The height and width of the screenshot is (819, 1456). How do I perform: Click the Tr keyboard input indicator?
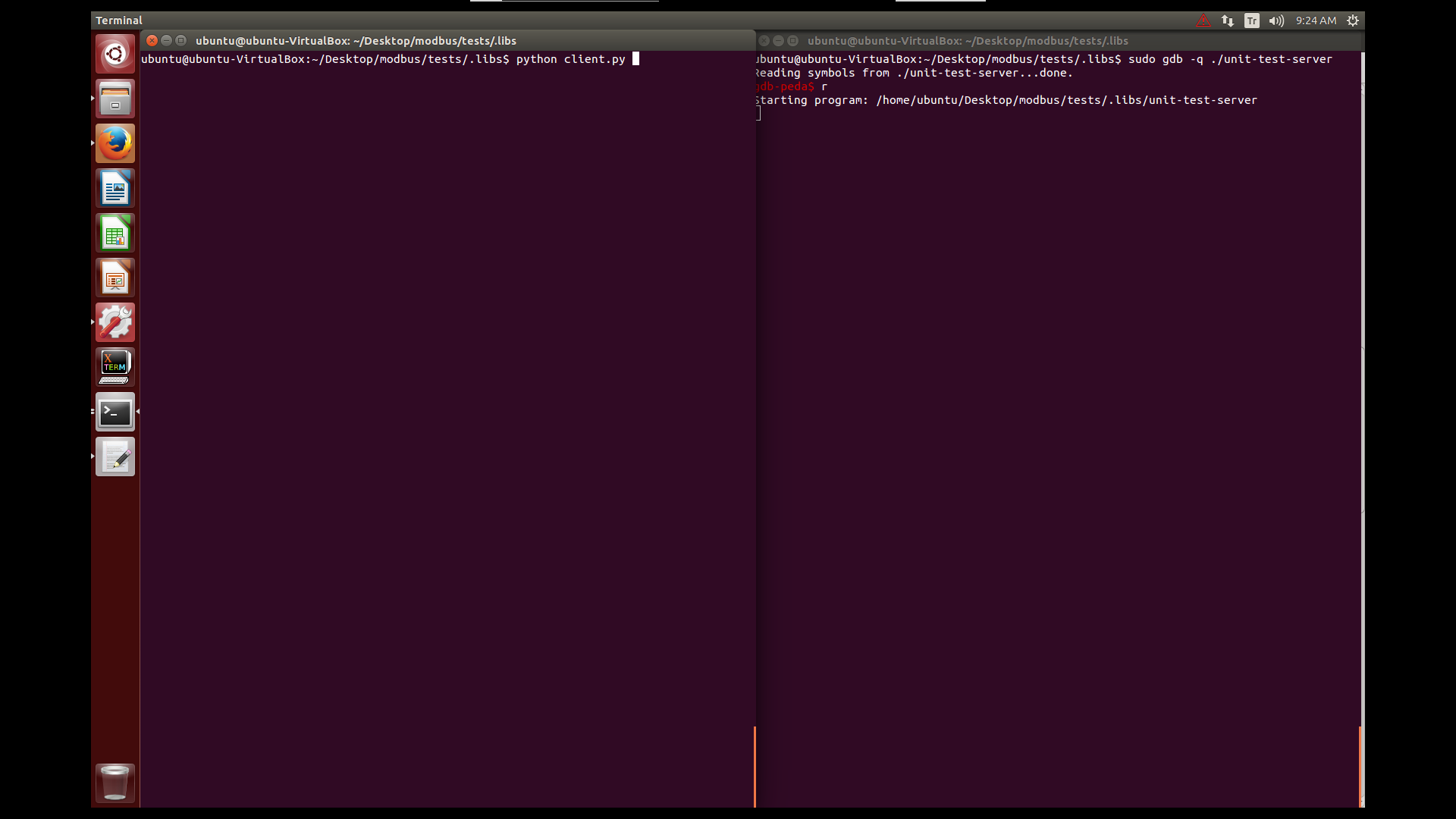click(x=1252, y=20)
